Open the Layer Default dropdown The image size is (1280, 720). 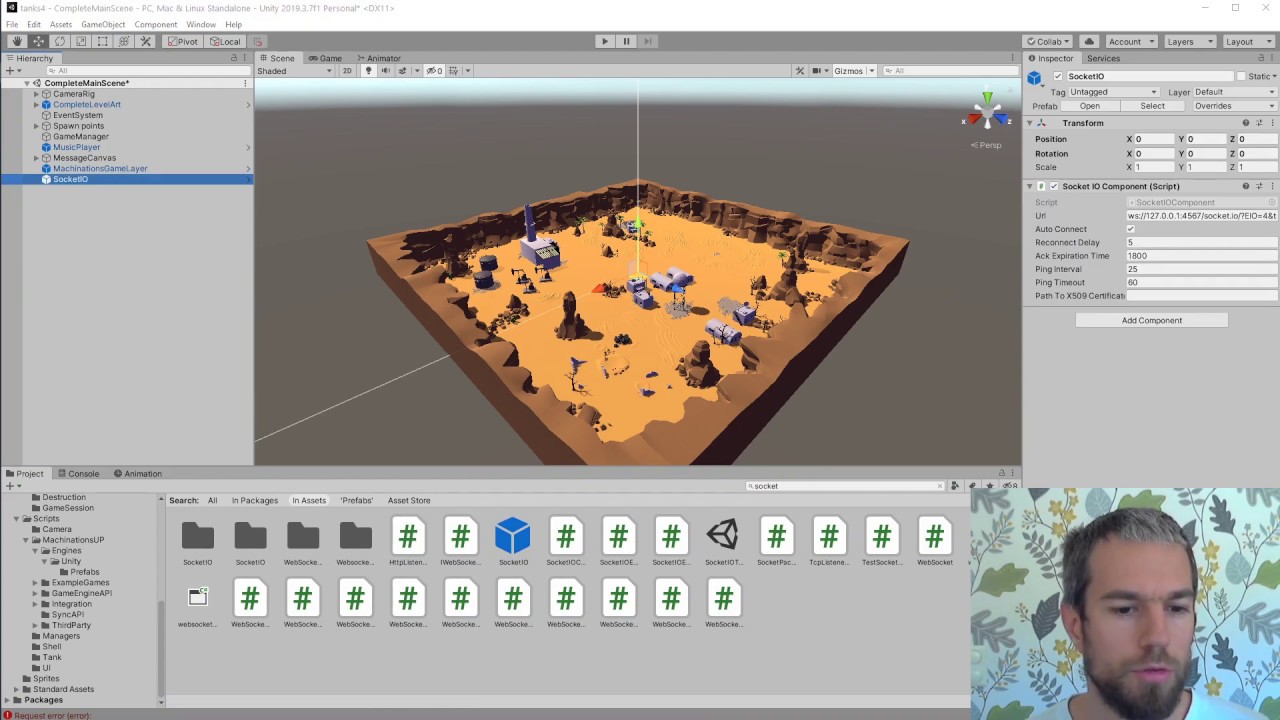tap(1235, 92)
